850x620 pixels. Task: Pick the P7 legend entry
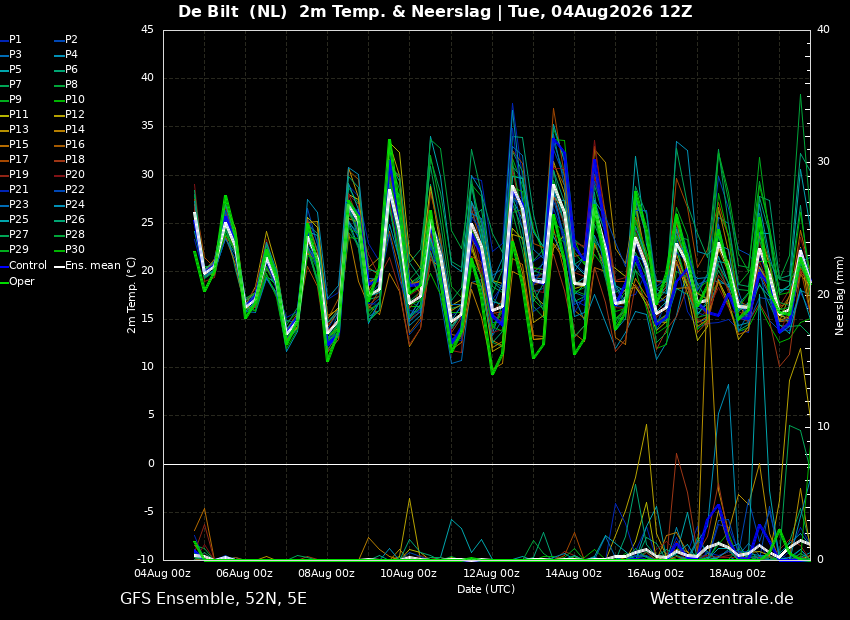(11, 85)
